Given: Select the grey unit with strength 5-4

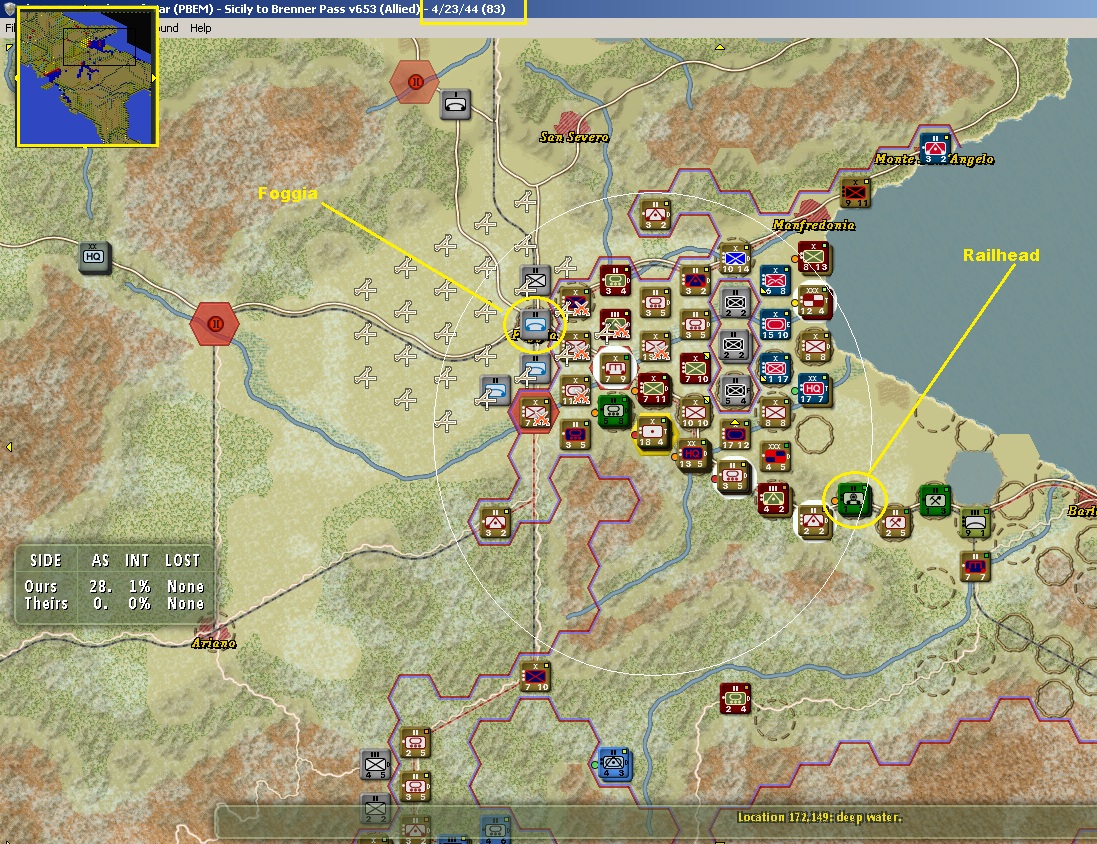Looking at the screenshot, I should tap(735, 391).
